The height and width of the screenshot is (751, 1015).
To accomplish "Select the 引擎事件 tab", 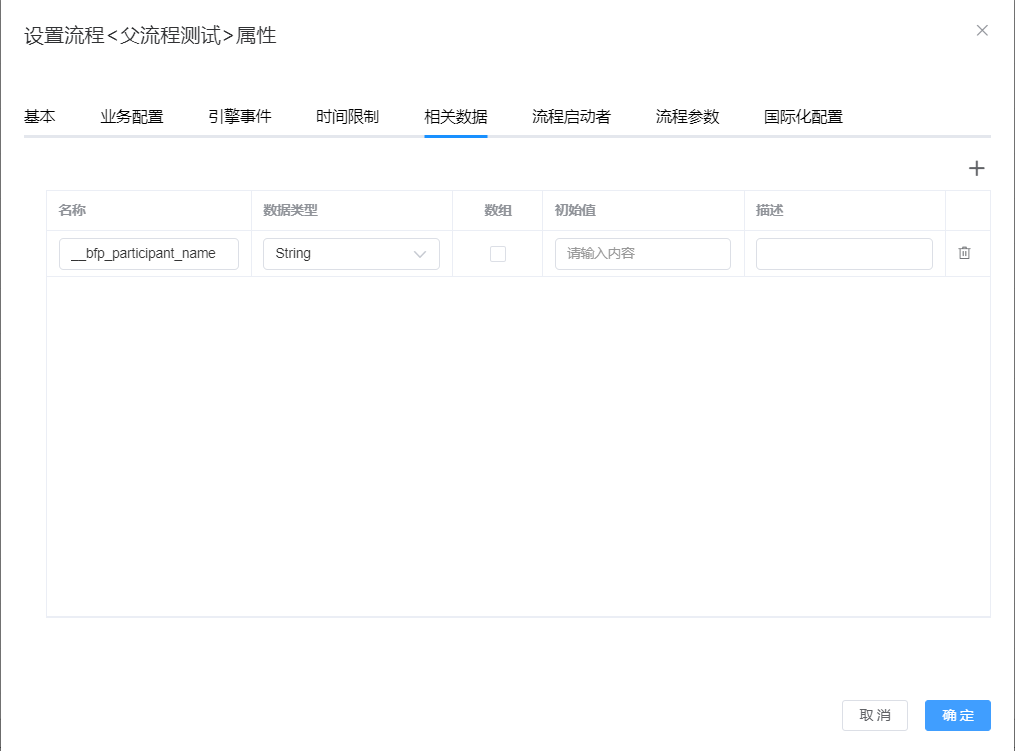I will pyautogui.click(x=239, y=116).
